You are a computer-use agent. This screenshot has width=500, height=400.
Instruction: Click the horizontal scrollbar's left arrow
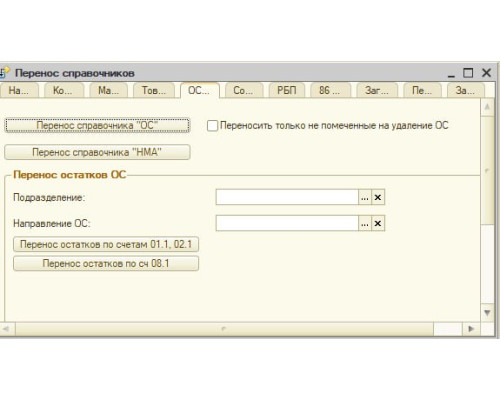tap(6, 329)
